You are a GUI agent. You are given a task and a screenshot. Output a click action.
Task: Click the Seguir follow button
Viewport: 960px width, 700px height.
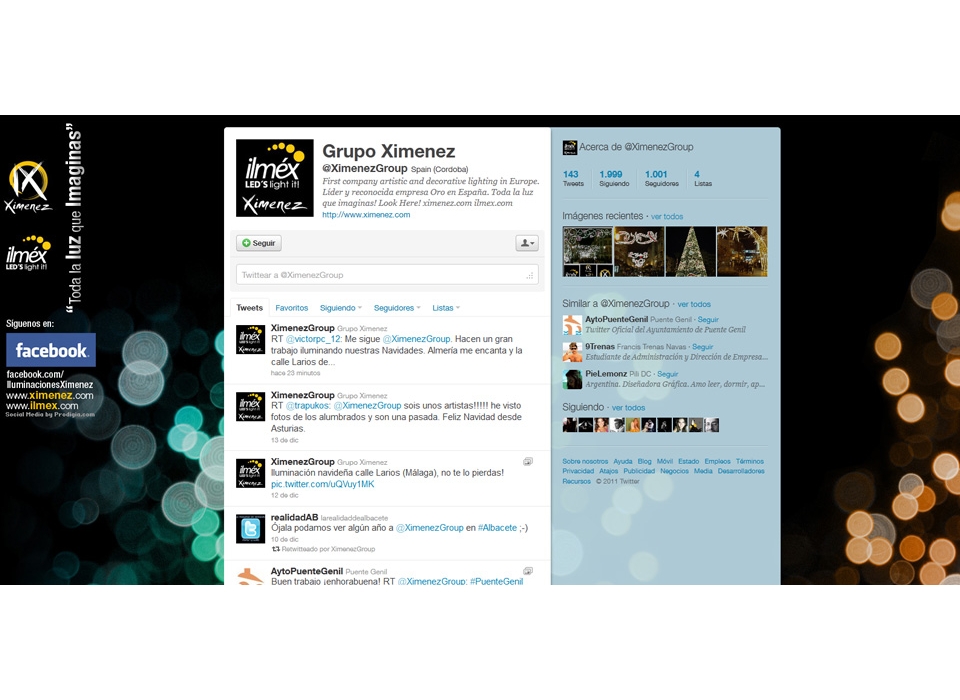pos(258,243)
